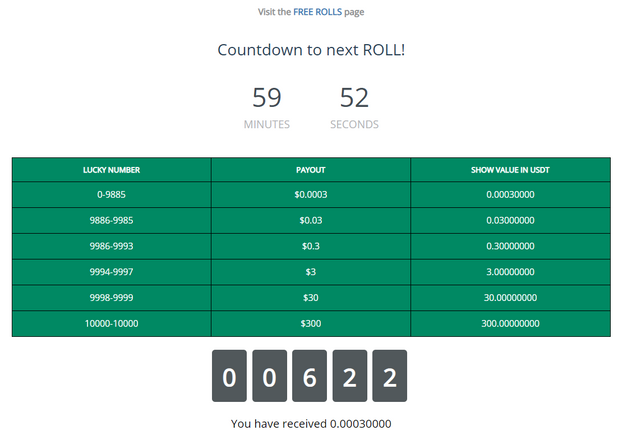
Task: Select the 0-9885 lucky number cell
Action: click(x=112, y=194)
